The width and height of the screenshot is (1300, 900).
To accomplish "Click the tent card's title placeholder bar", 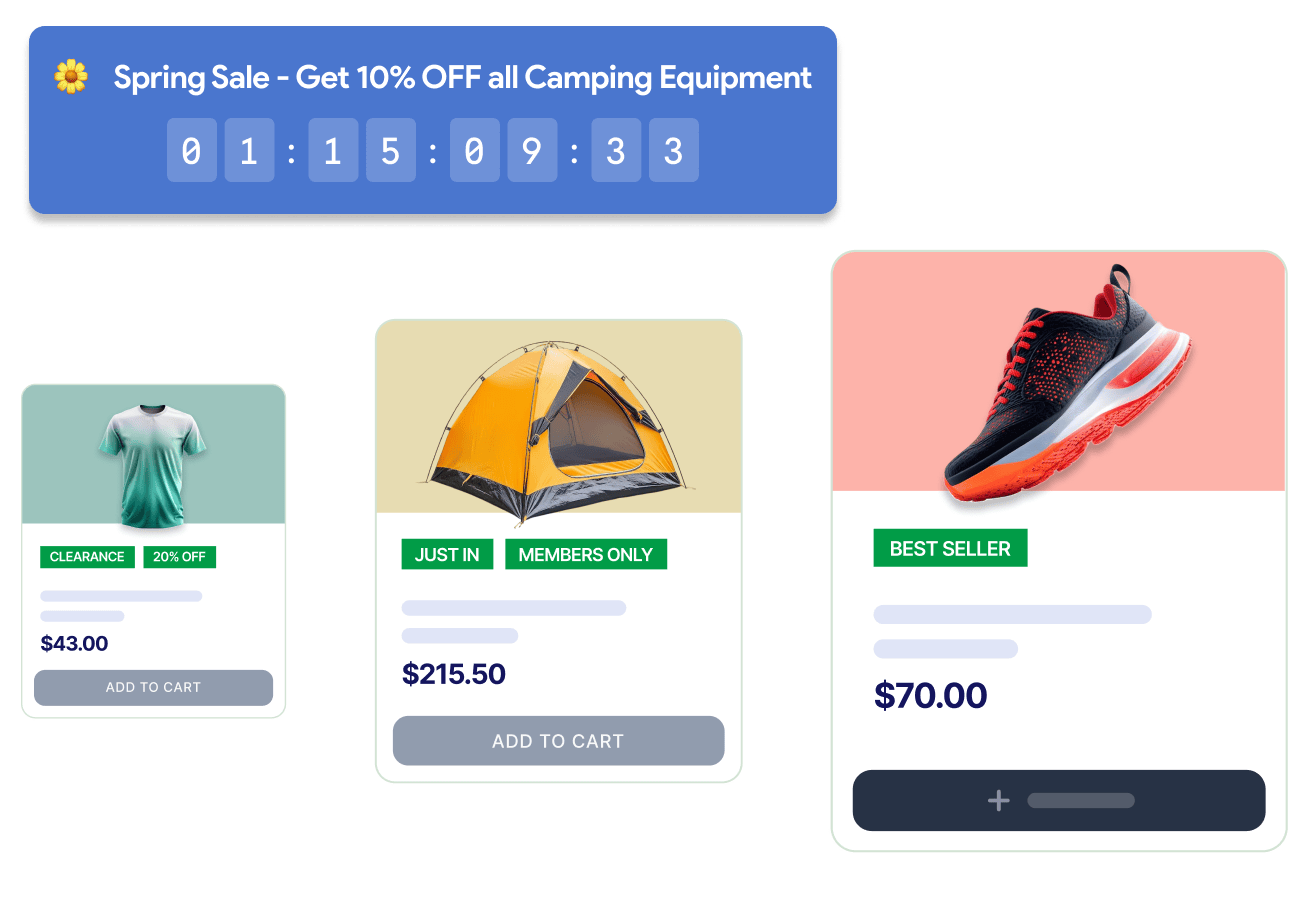I will pyautogui.click(x=514, y=608).
